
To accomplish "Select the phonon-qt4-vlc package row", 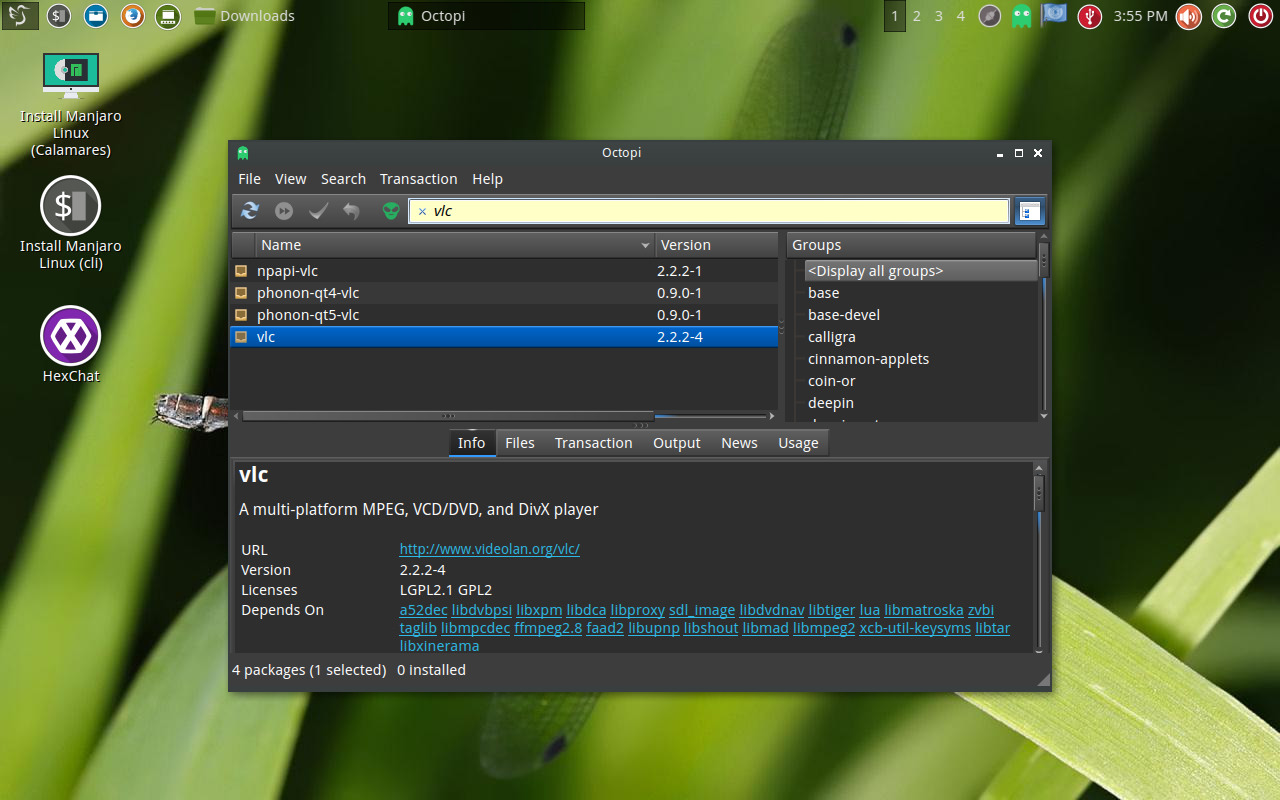I will pos(504,293).
